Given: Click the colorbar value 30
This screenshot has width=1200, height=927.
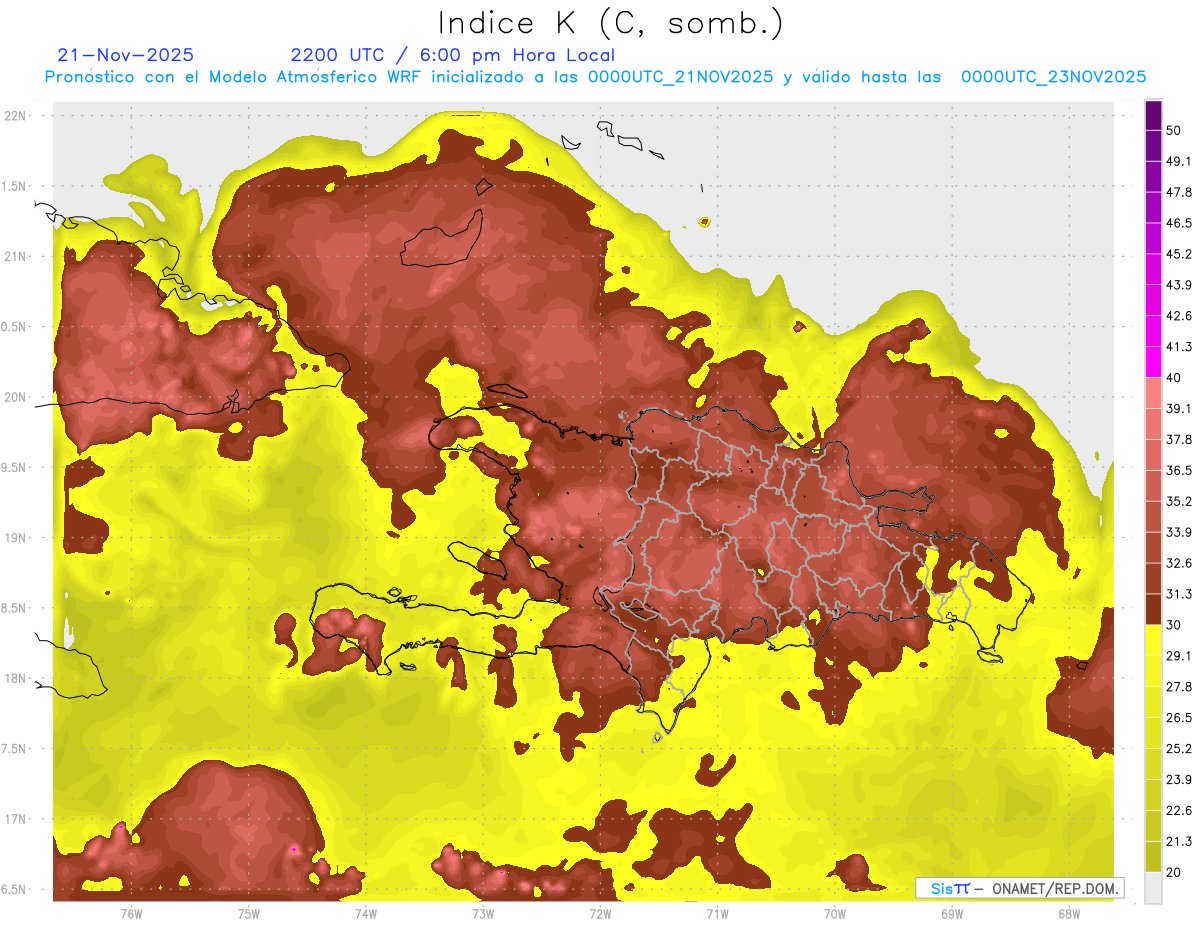Looking at the screenshot, I should tap(1175, 625).
